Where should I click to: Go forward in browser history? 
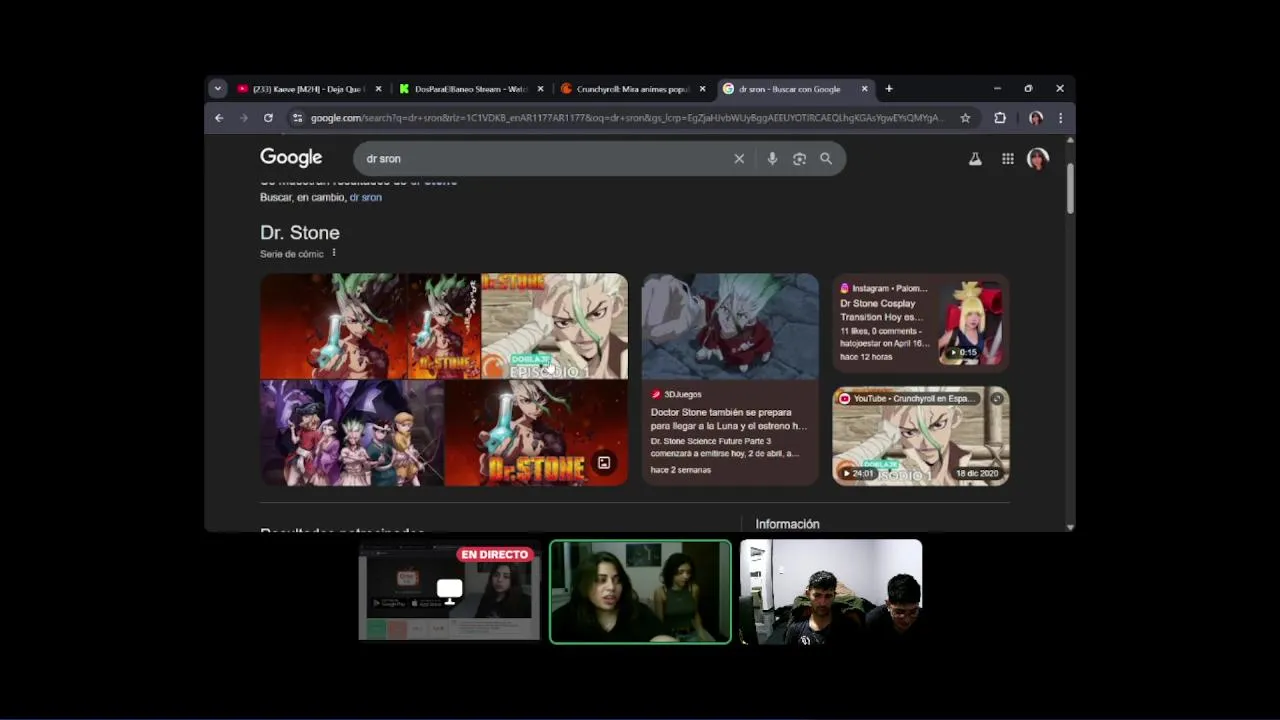point(243,118)
